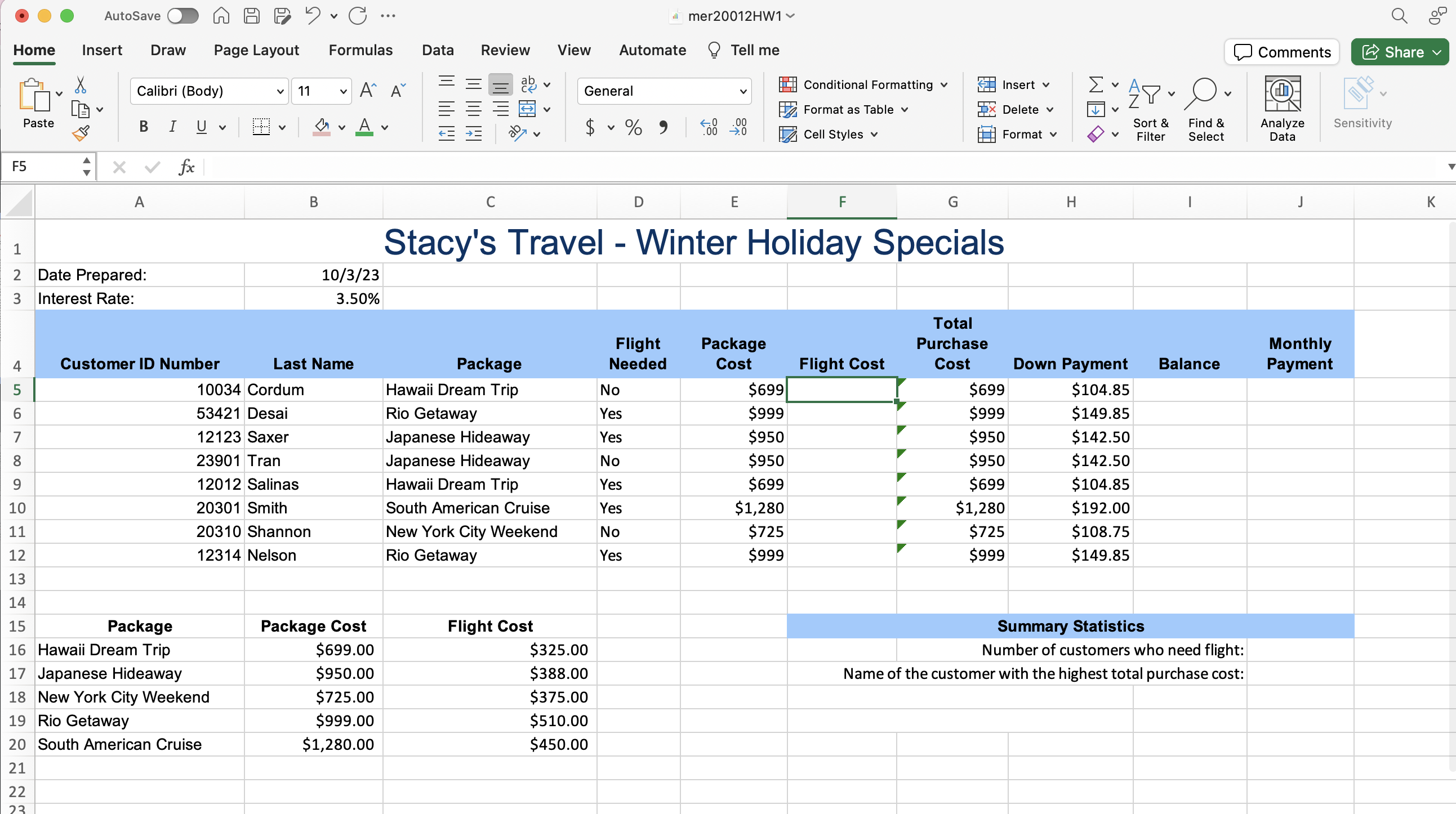This screenshot has height=814, width=1456.
Task: Switch to the Formulas ribbon tab
Action: [360, 50]
